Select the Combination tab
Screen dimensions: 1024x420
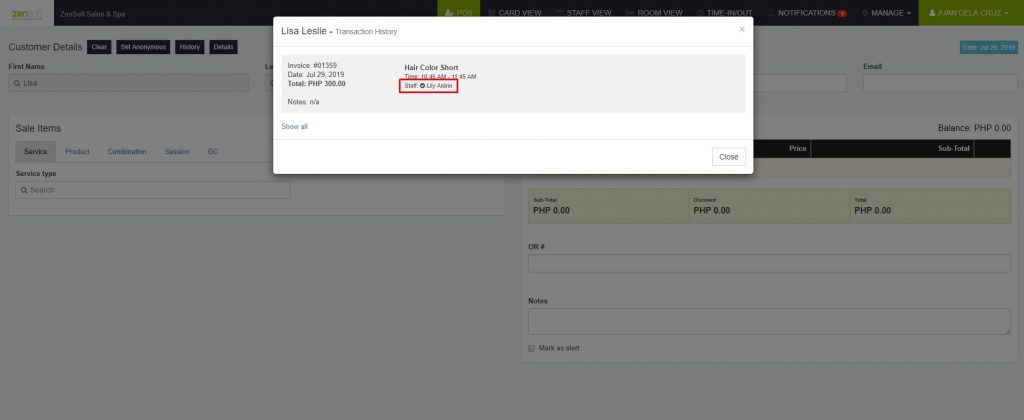pyautogui.click(x=127, y=152)
